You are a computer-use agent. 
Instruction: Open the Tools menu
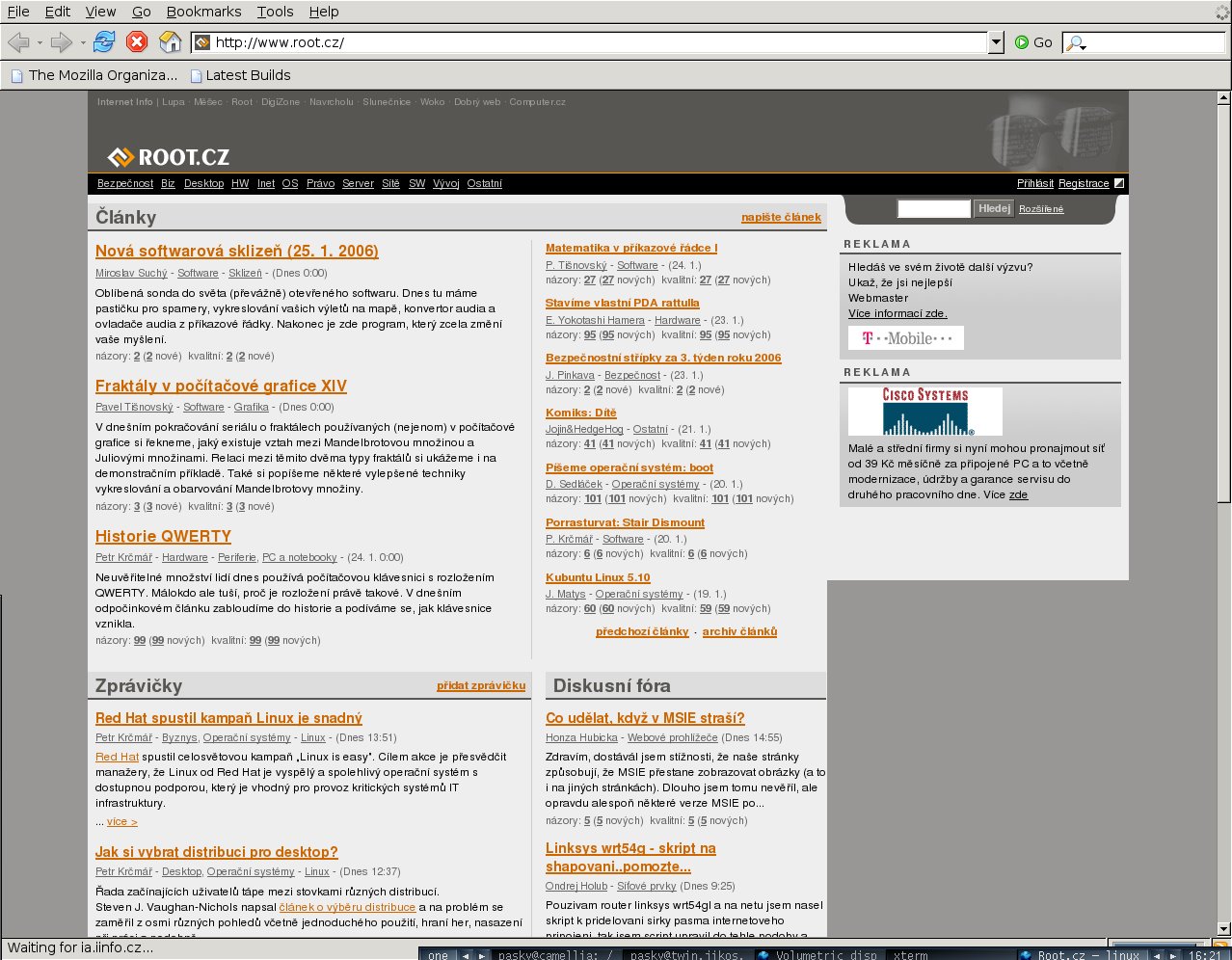[275, 12]
